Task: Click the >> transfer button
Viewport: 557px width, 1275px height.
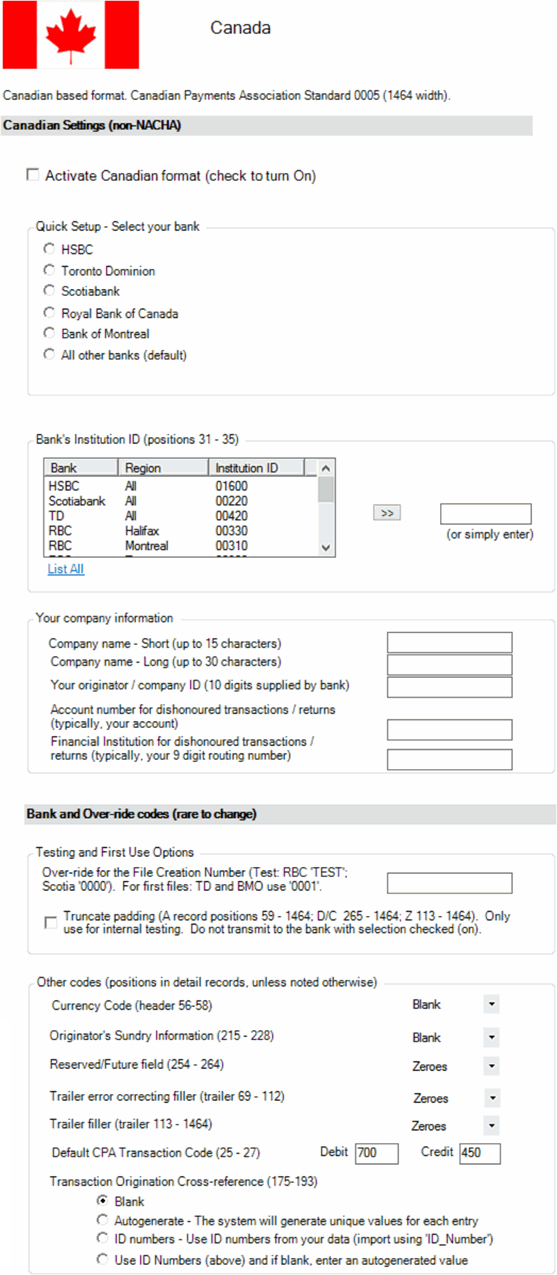Action: click(x=386, y=512)
